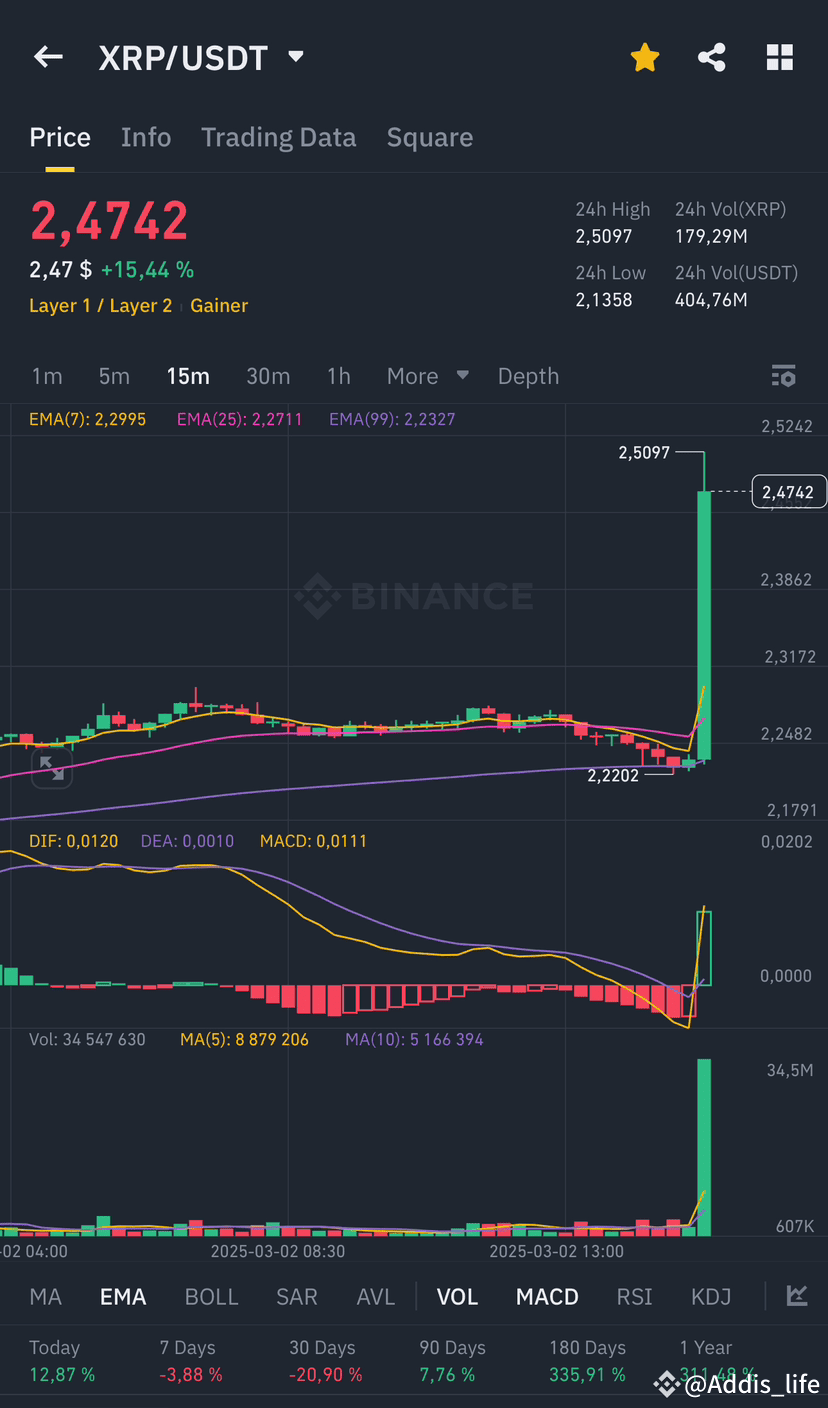
Task: Toggle the EMA indicator
Action: [123, 1297]
